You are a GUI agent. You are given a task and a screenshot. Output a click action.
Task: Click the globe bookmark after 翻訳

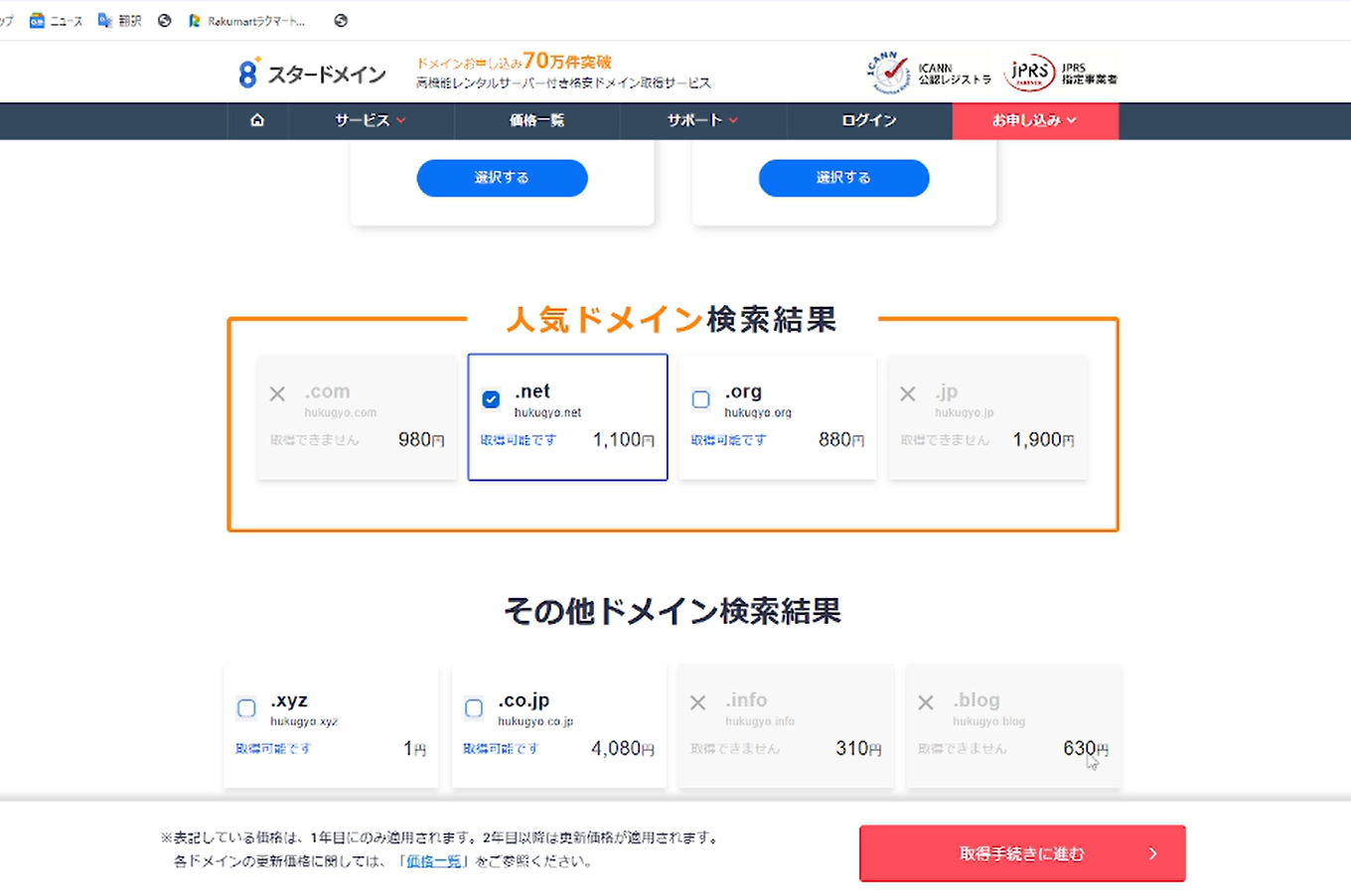click(x=165, y=20)
